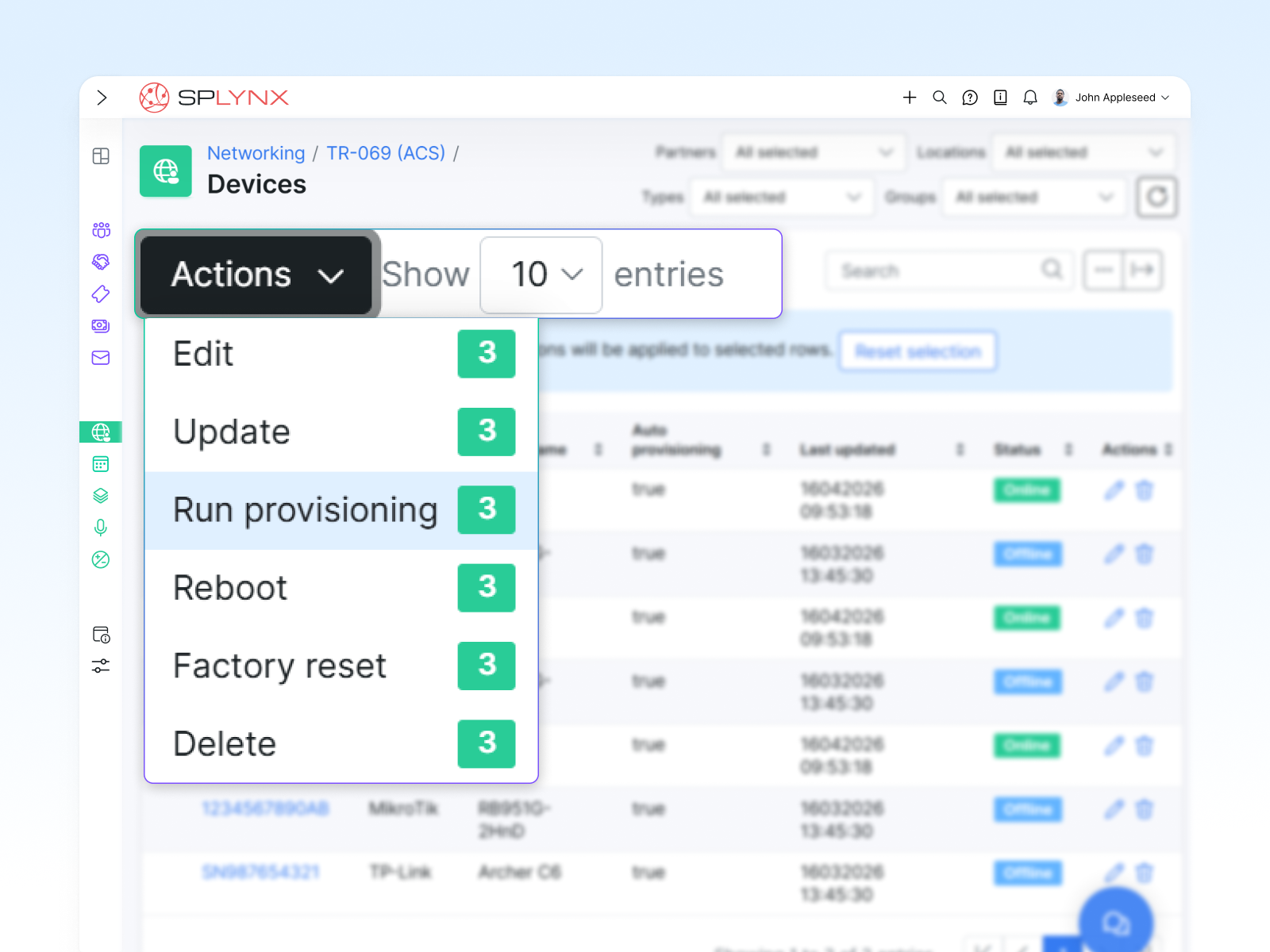The height and width of the screenshot is (952, 1270).
Task: Delete the MikroTik RB951G-2HnD device
Action: pos(1145,809)
